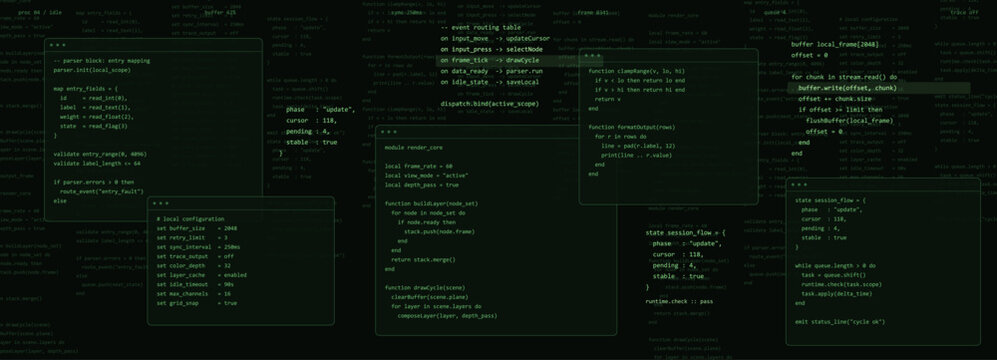
Task: Click the bright "runtime.check :: pass" line
Action: click(x=679, y=301)
